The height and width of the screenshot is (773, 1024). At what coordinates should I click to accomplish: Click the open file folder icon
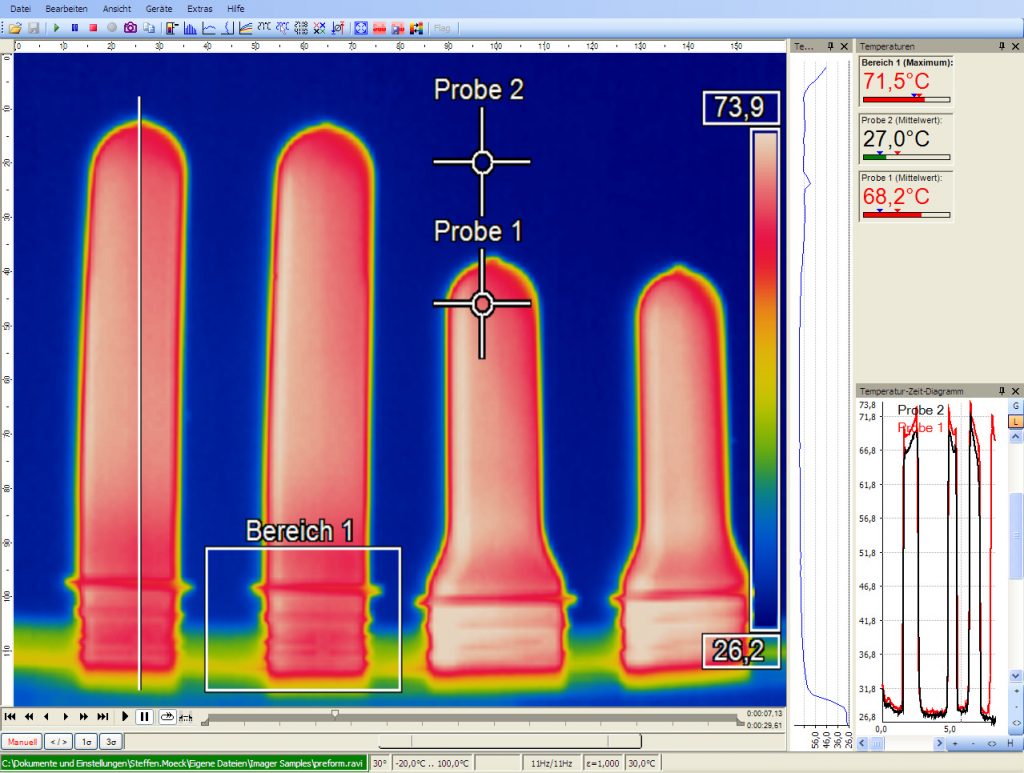[16, 28]
